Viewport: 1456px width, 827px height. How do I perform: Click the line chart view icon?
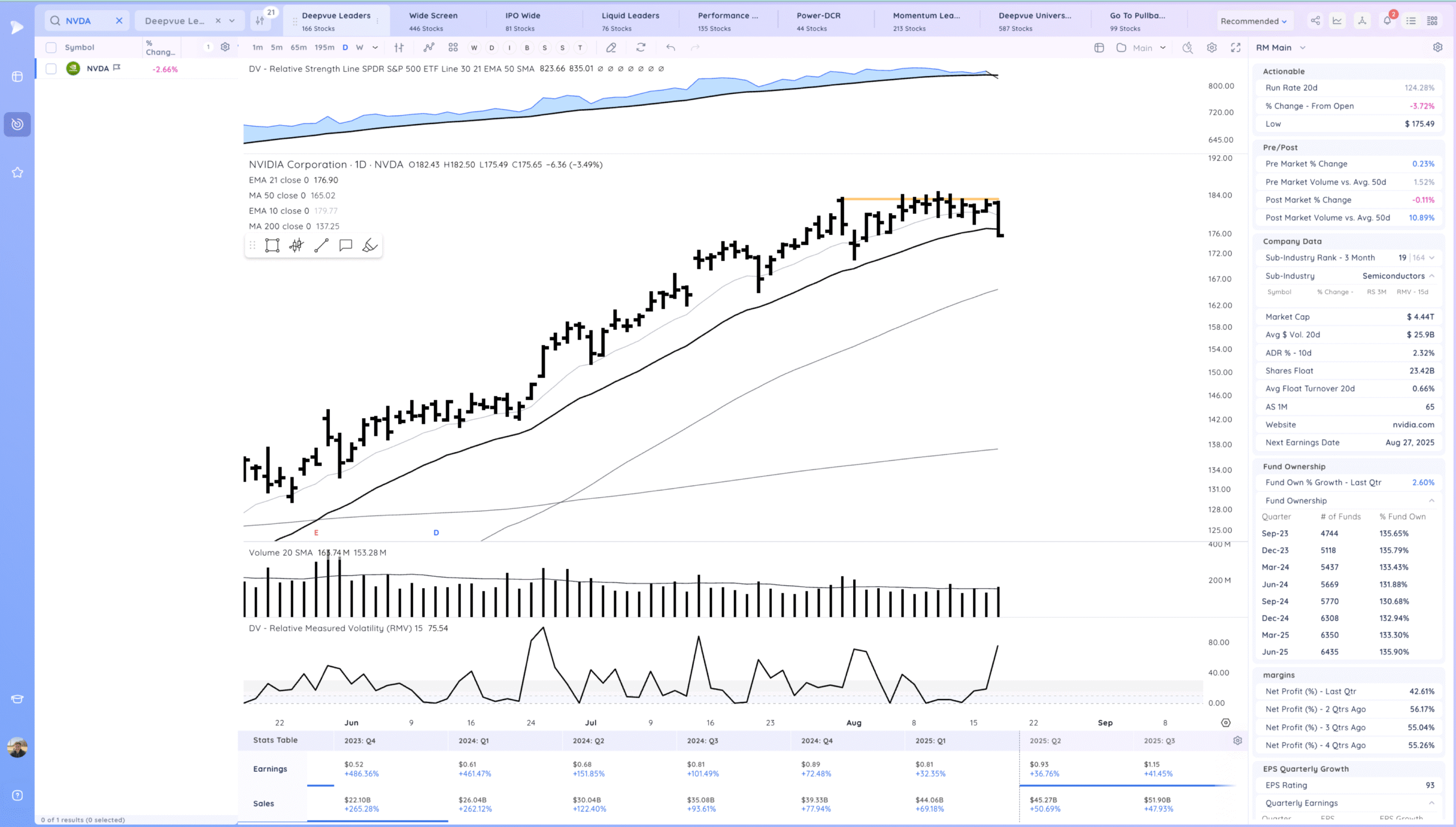(1337, 21)
